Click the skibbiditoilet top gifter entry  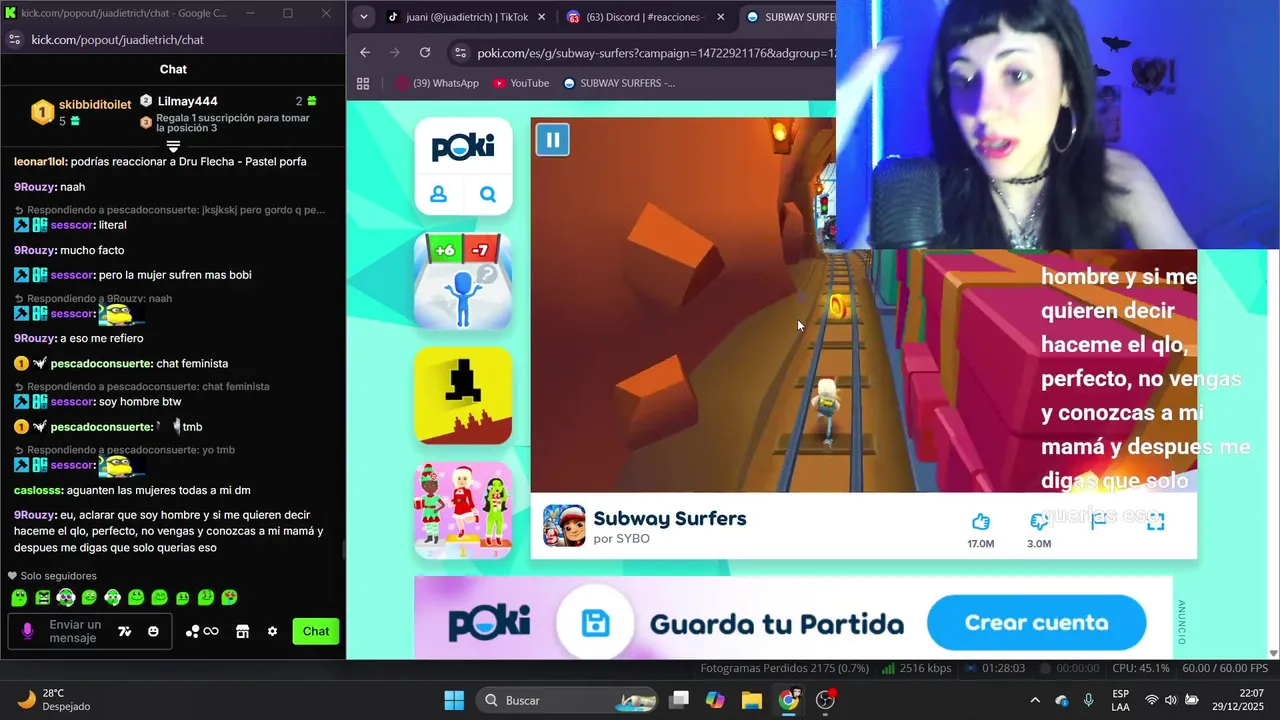[82, 112]
